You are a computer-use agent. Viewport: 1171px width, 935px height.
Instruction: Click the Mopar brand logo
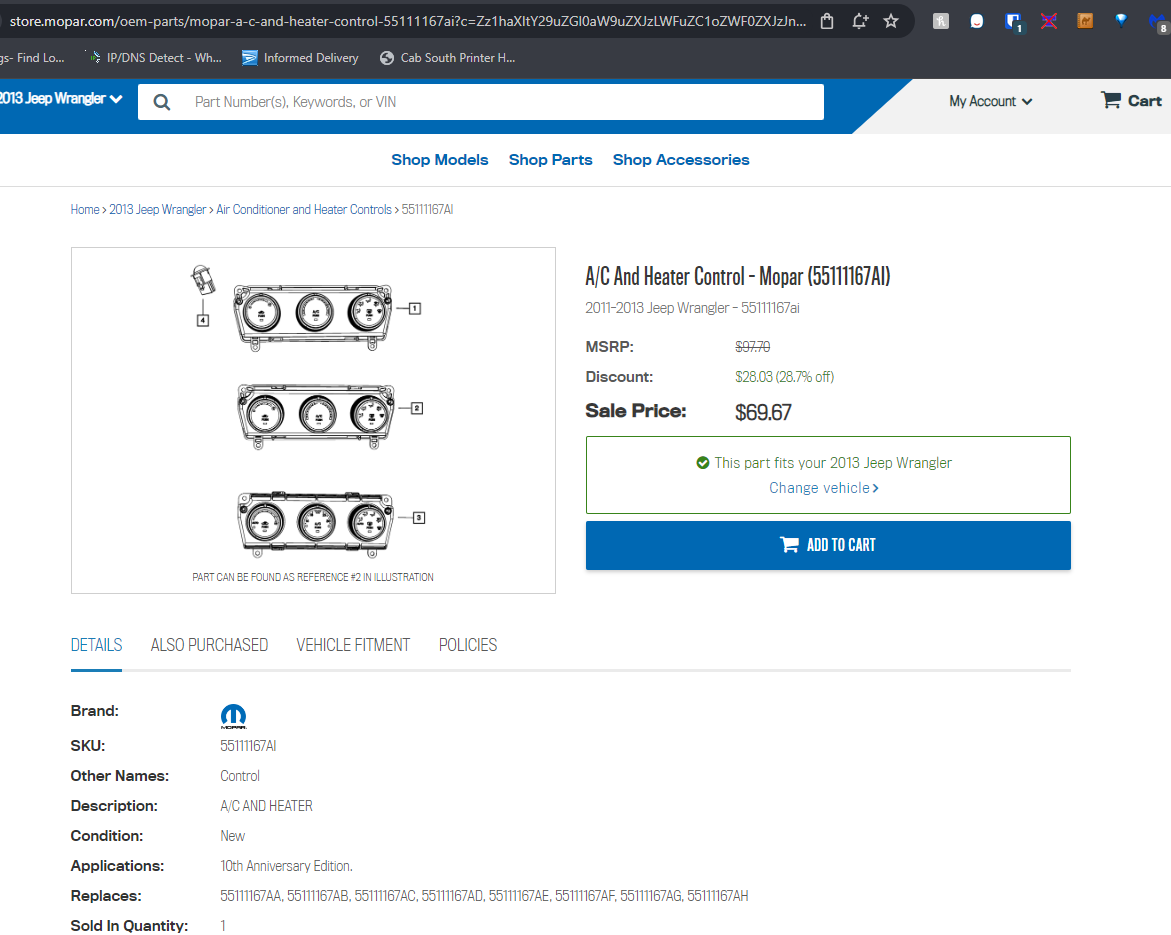233,716
